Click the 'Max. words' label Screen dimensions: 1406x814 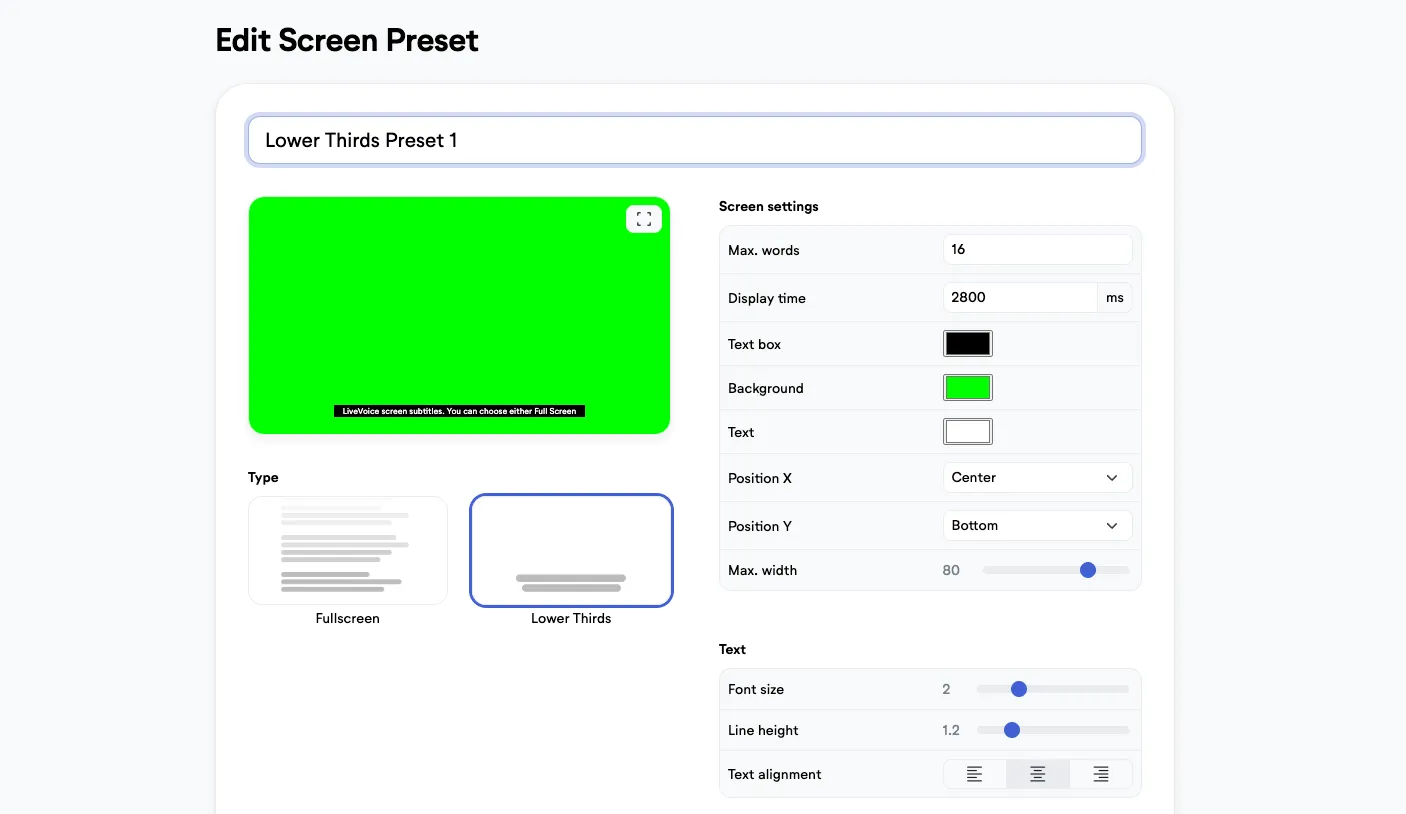(x=764, y=250)
